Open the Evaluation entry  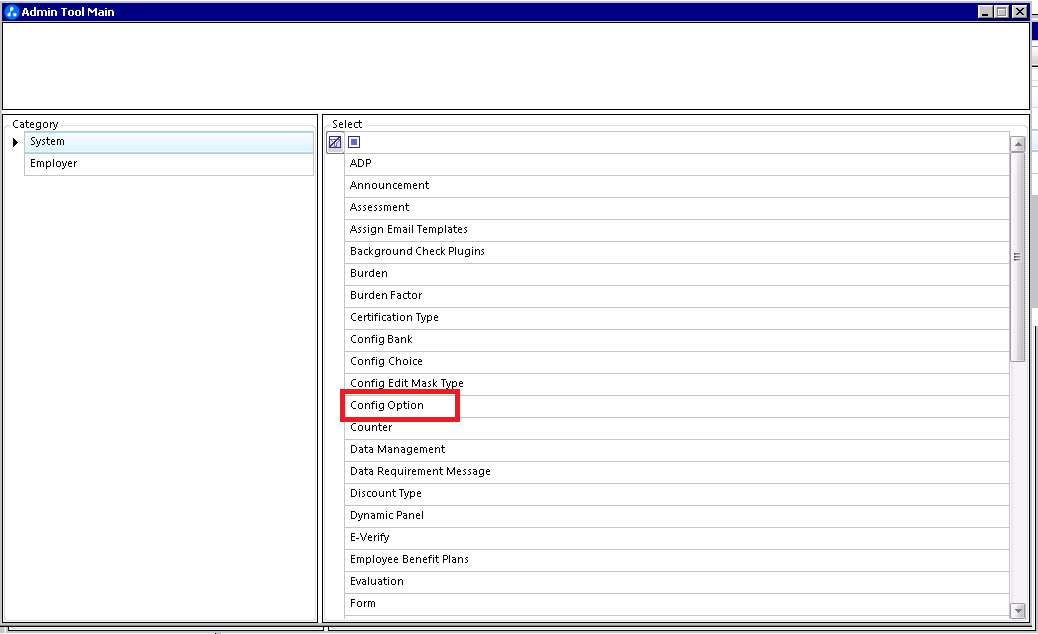pos(677,582)
